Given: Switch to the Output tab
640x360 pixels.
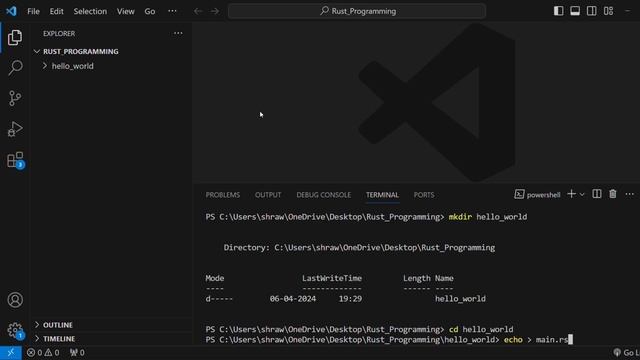Looking at the screenshot, I should tap(268, 195).
